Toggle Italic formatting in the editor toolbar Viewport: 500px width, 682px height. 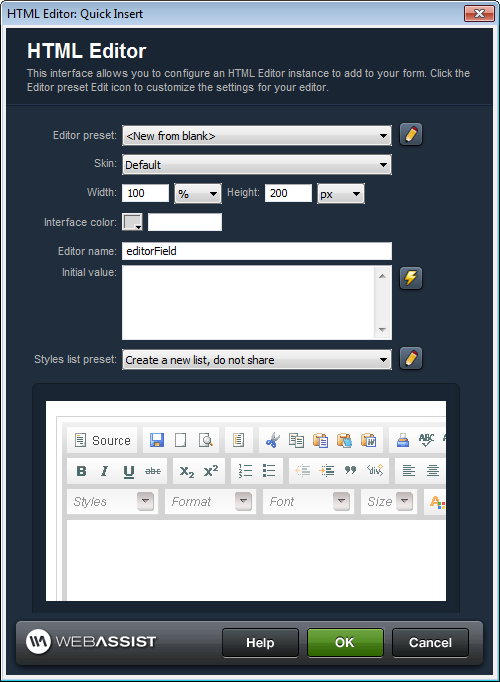(x=104, y=471)
